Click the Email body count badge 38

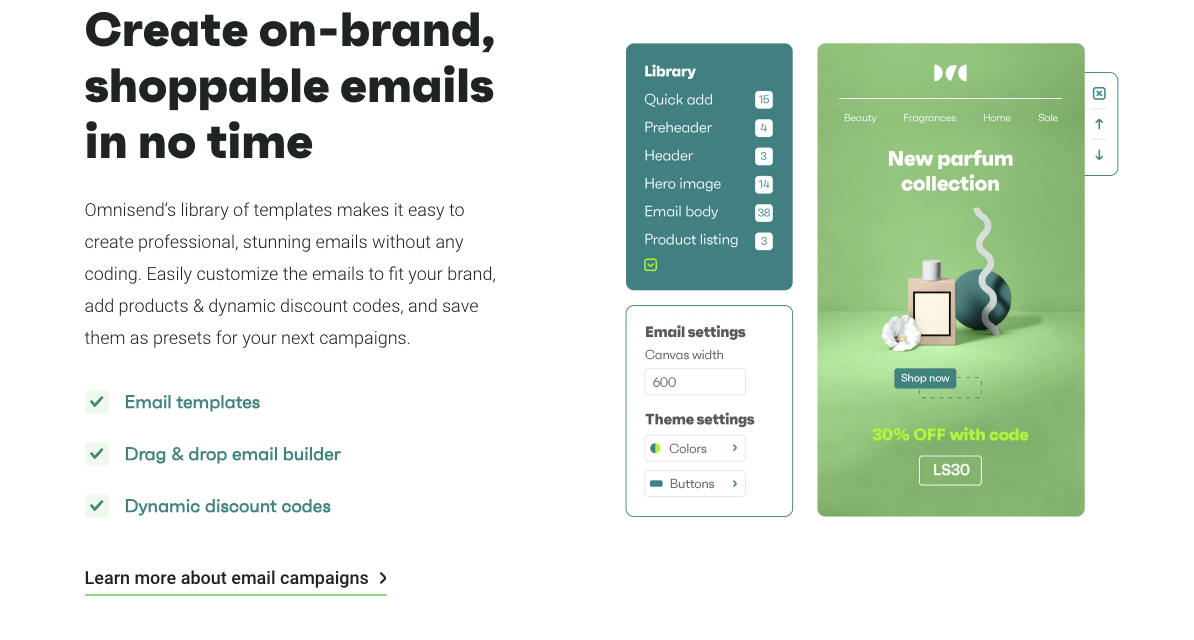pos(764,213)
